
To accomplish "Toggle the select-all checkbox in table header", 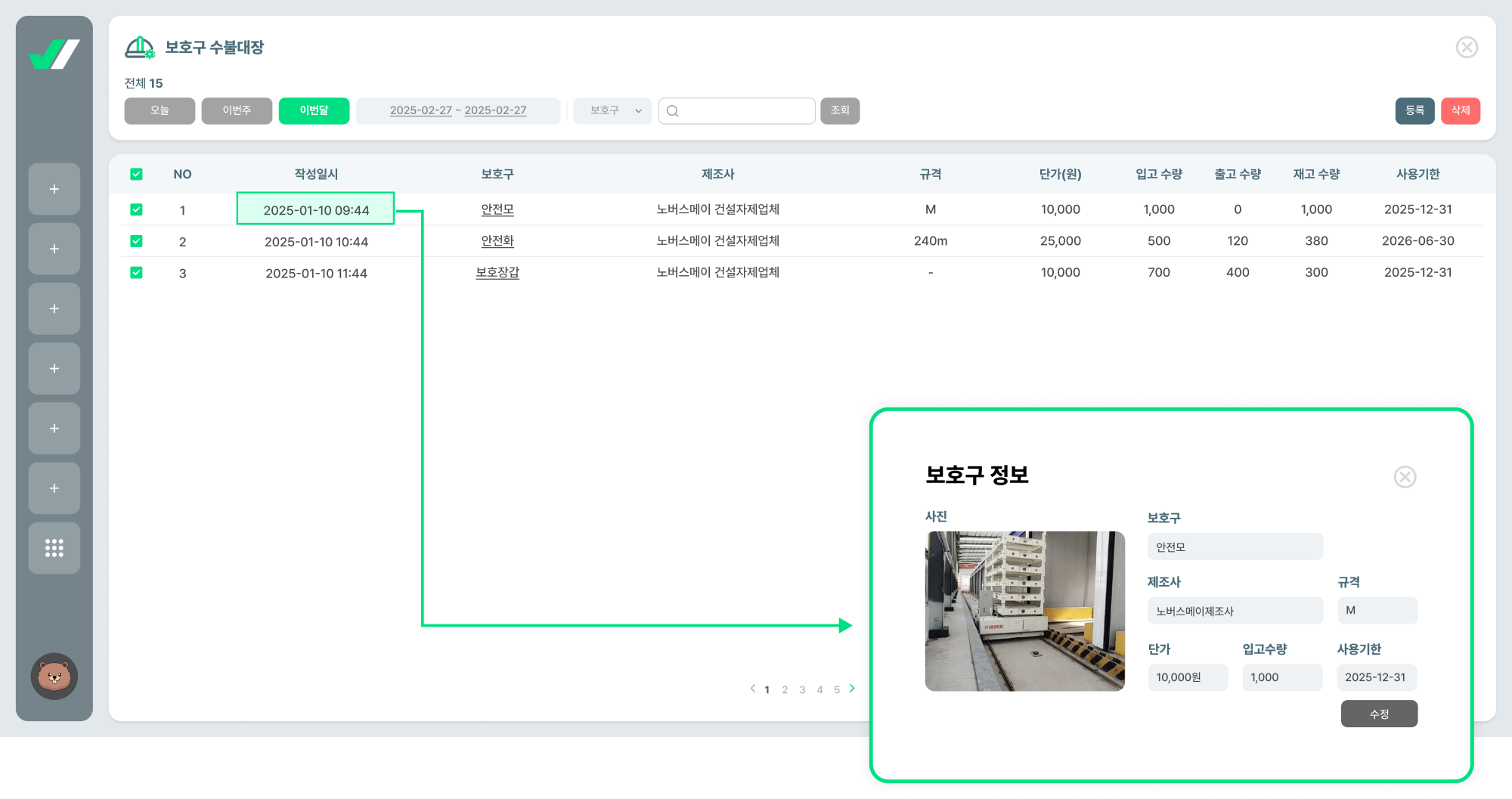I will click(136, 174).
